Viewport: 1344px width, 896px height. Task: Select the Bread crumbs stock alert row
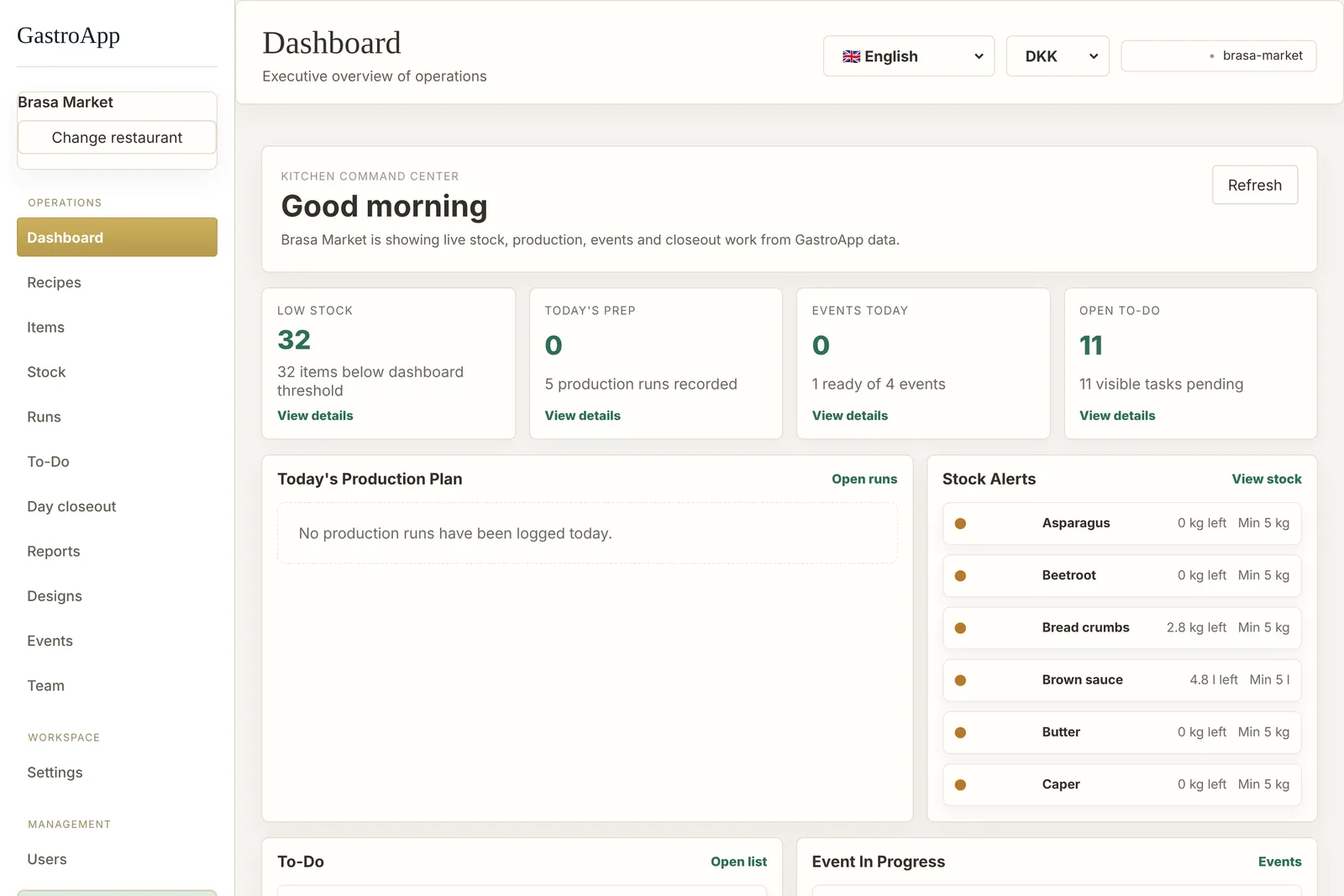(1121, 627)
